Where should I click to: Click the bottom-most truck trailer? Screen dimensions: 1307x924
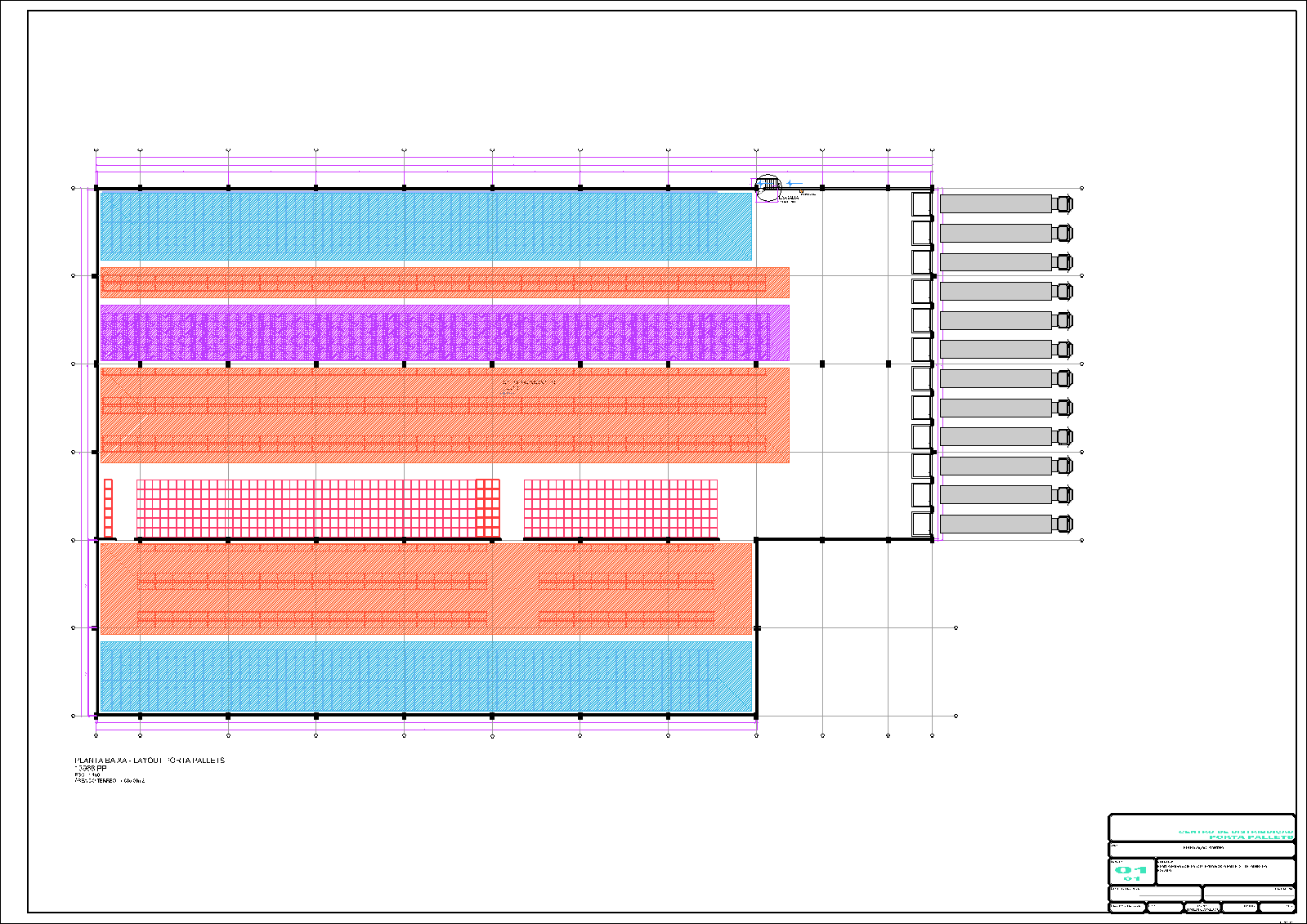995,524
